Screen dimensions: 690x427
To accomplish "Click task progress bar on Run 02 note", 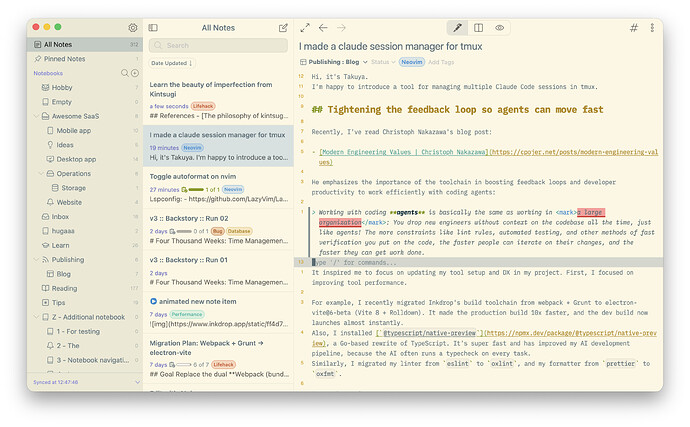I will point(184,231).
